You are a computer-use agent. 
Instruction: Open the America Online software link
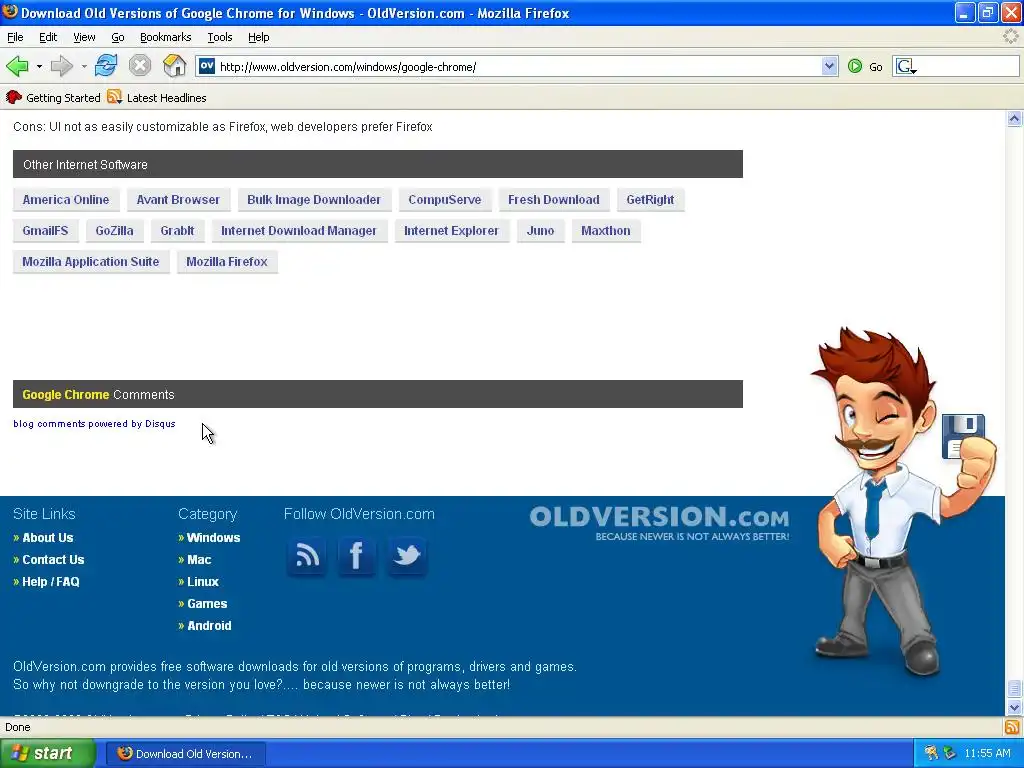tap(66, 200)
